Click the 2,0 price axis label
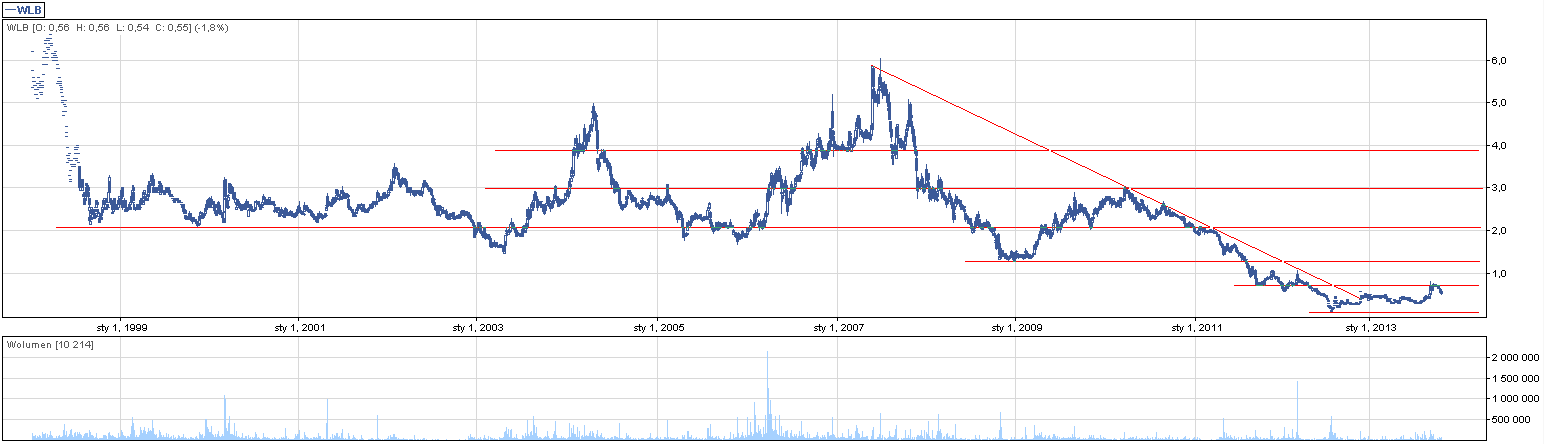 click(1500, 231)
